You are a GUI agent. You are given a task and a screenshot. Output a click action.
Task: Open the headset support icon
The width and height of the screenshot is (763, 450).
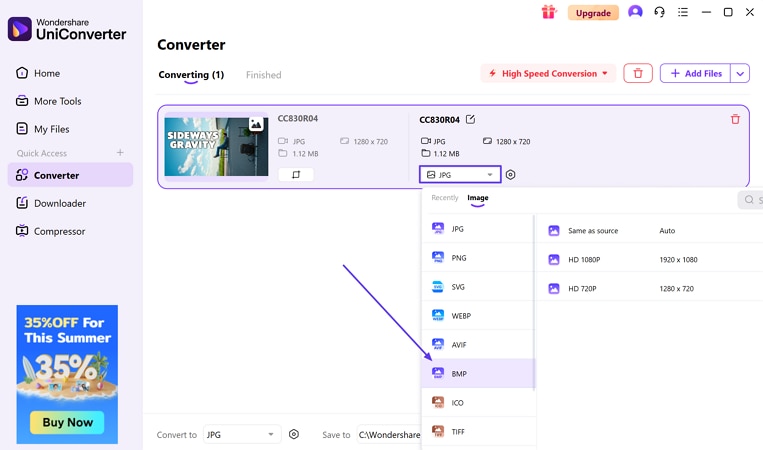click(x=659, y=12)
